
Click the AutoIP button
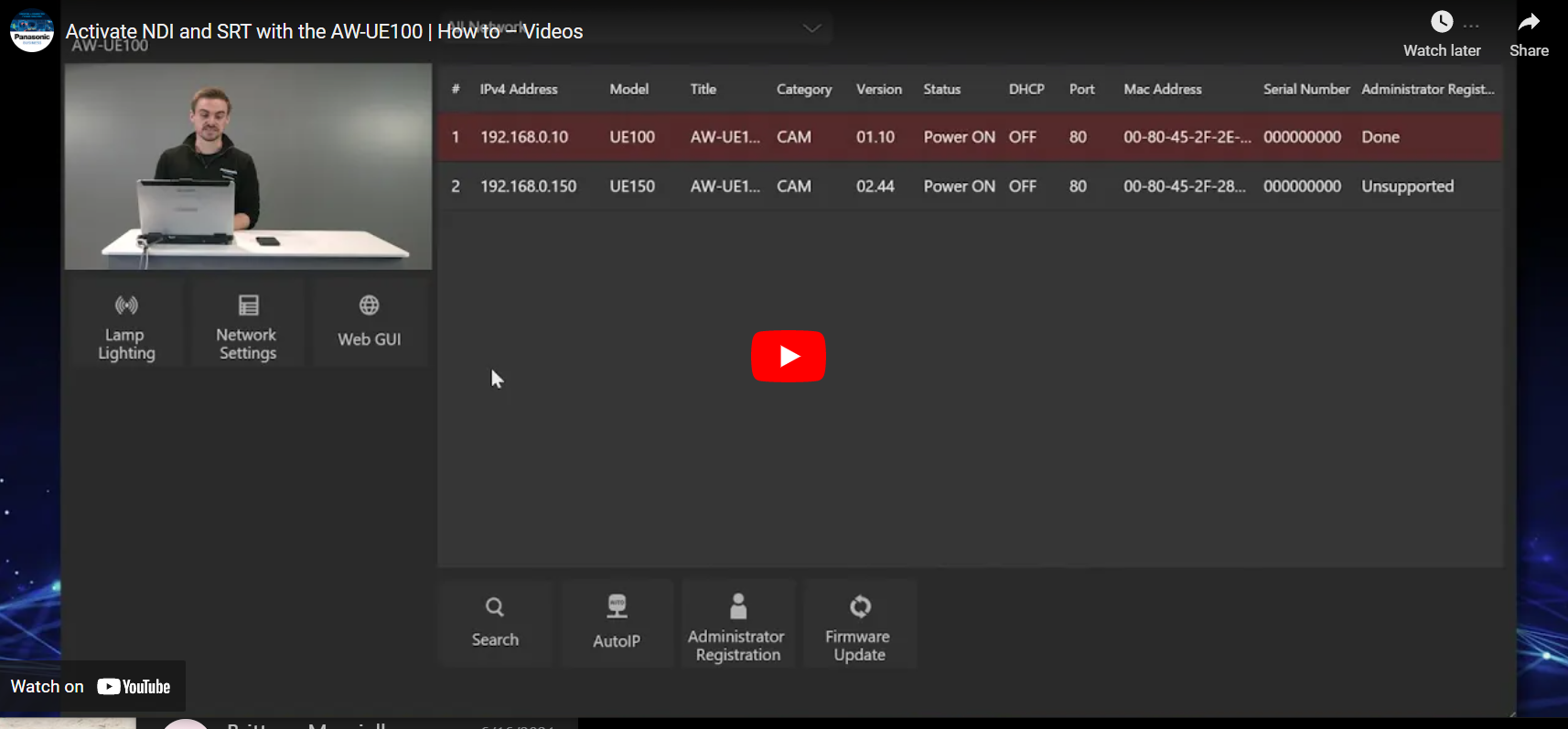(x=617, y=623)
